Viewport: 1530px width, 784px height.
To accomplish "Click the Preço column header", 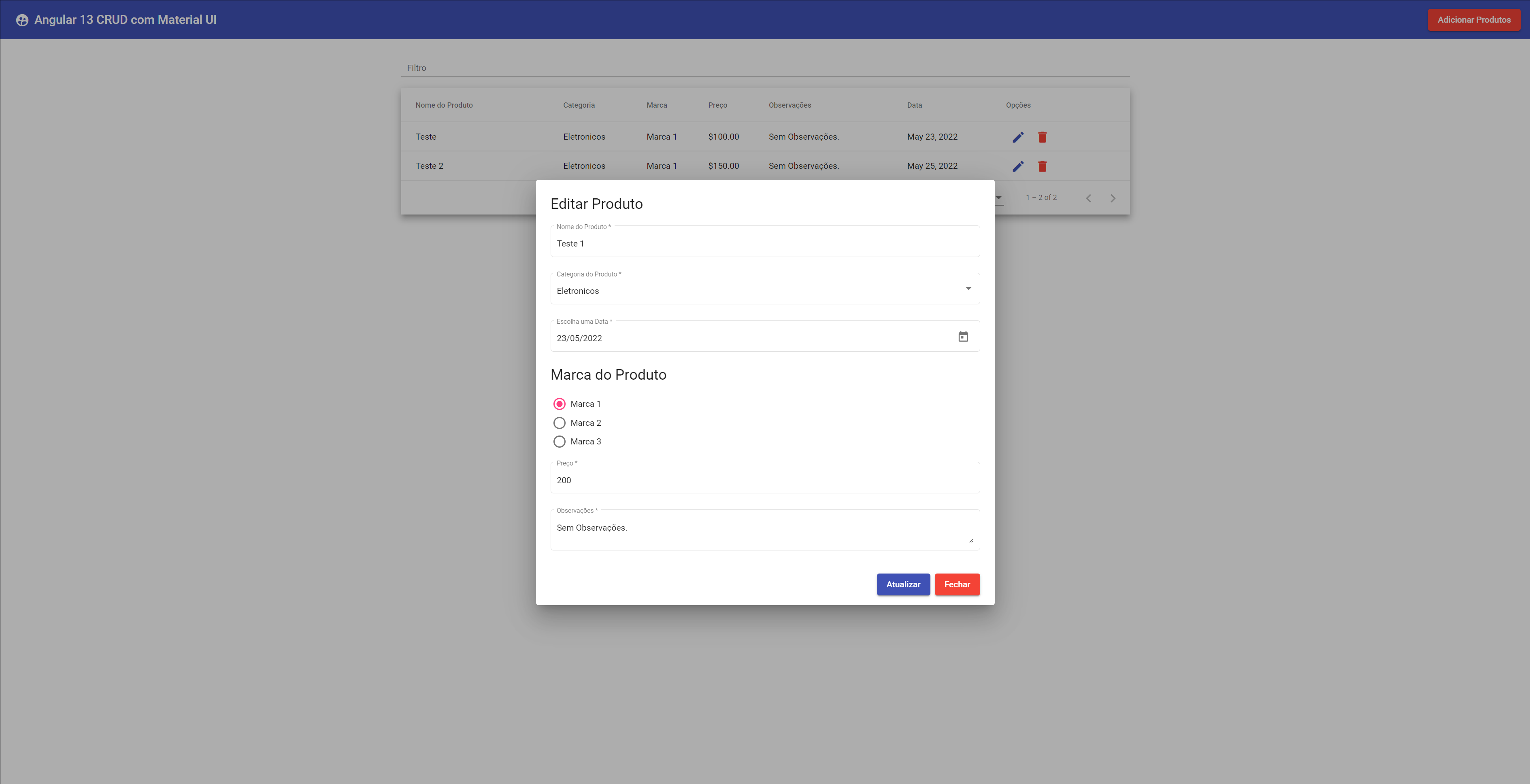I will pyautogui.click(x=717, y=105).
